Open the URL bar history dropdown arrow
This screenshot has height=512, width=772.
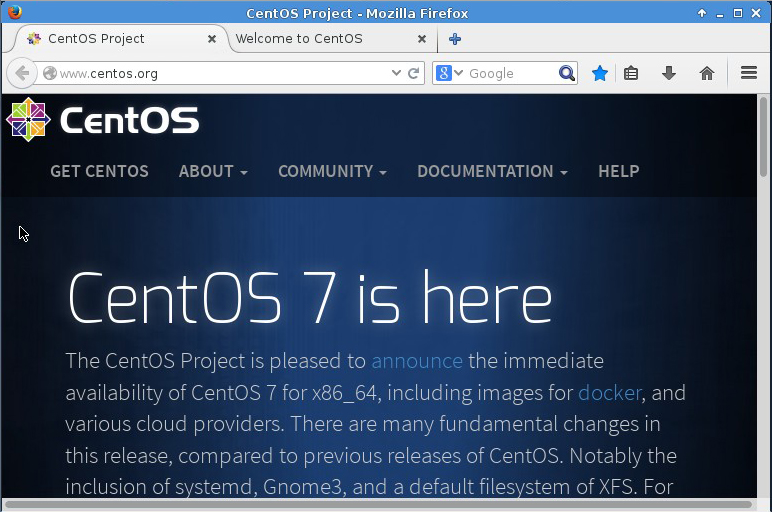[396, 73]
